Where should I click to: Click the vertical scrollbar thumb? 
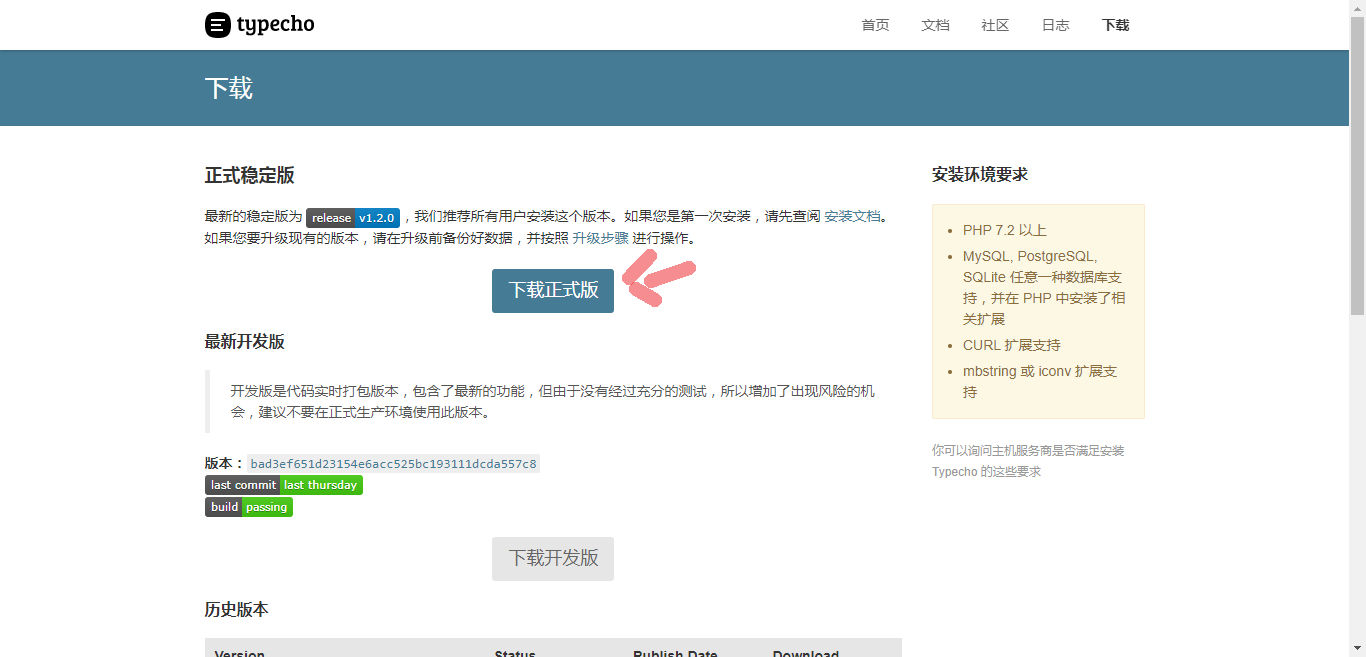1357,165
